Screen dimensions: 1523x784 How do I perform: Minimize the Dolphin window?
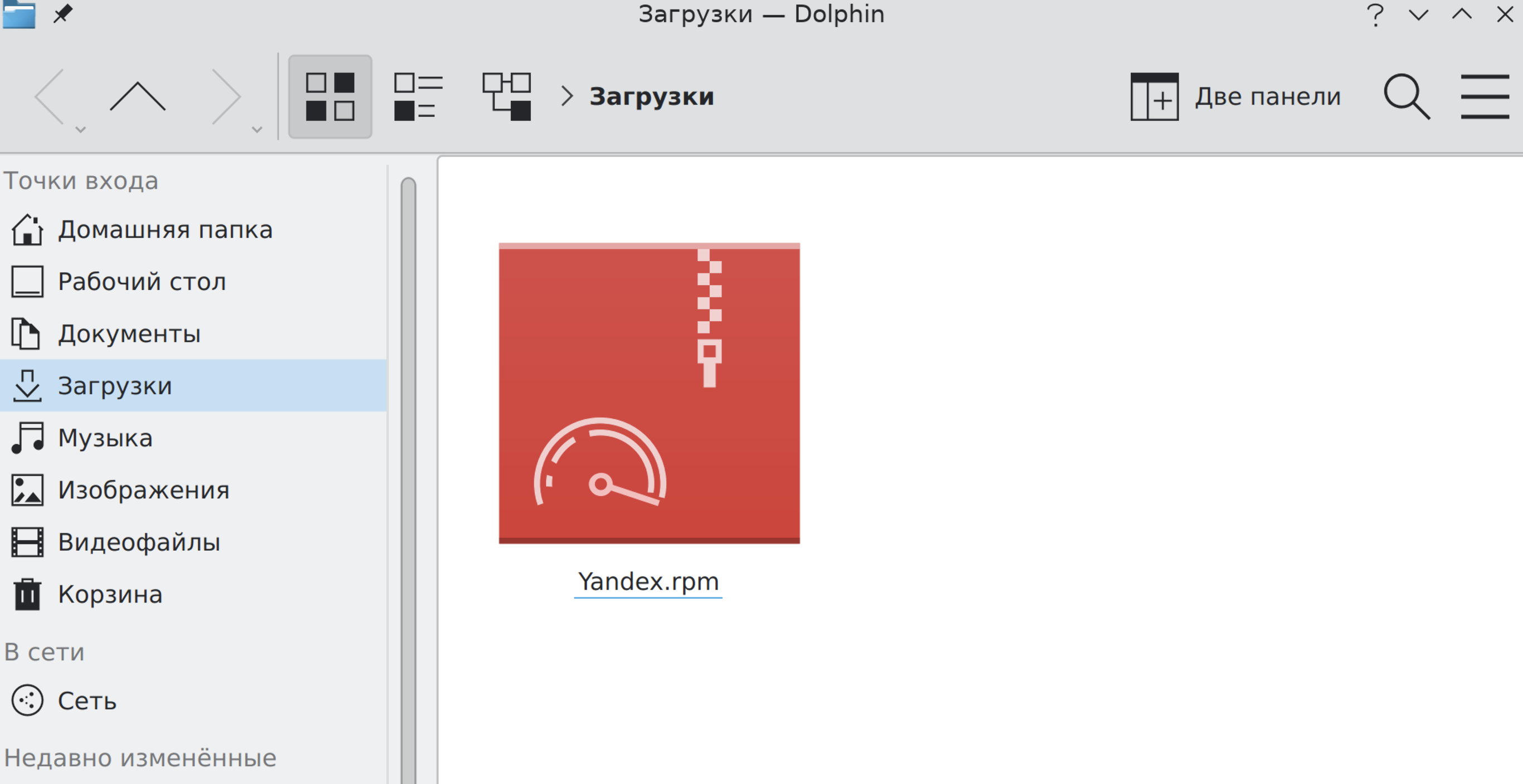(1418, 14)
